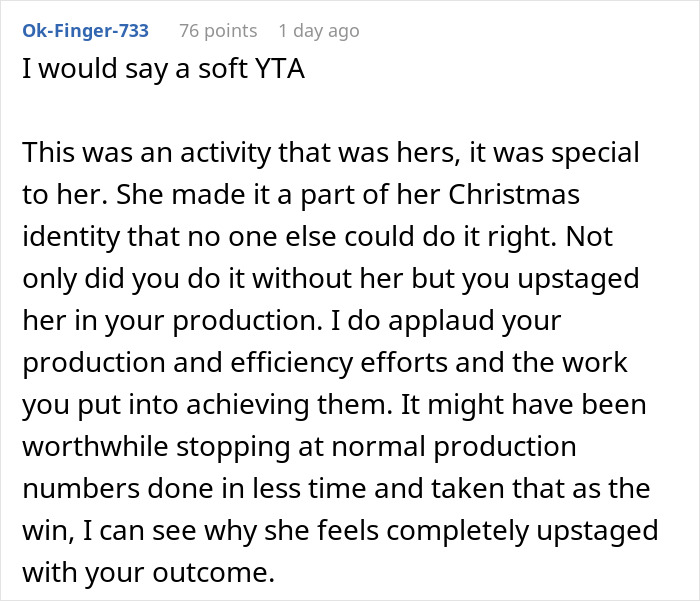Open the Ok-Finger-733 user profile link
700x601 pixels.
point(85,31)
